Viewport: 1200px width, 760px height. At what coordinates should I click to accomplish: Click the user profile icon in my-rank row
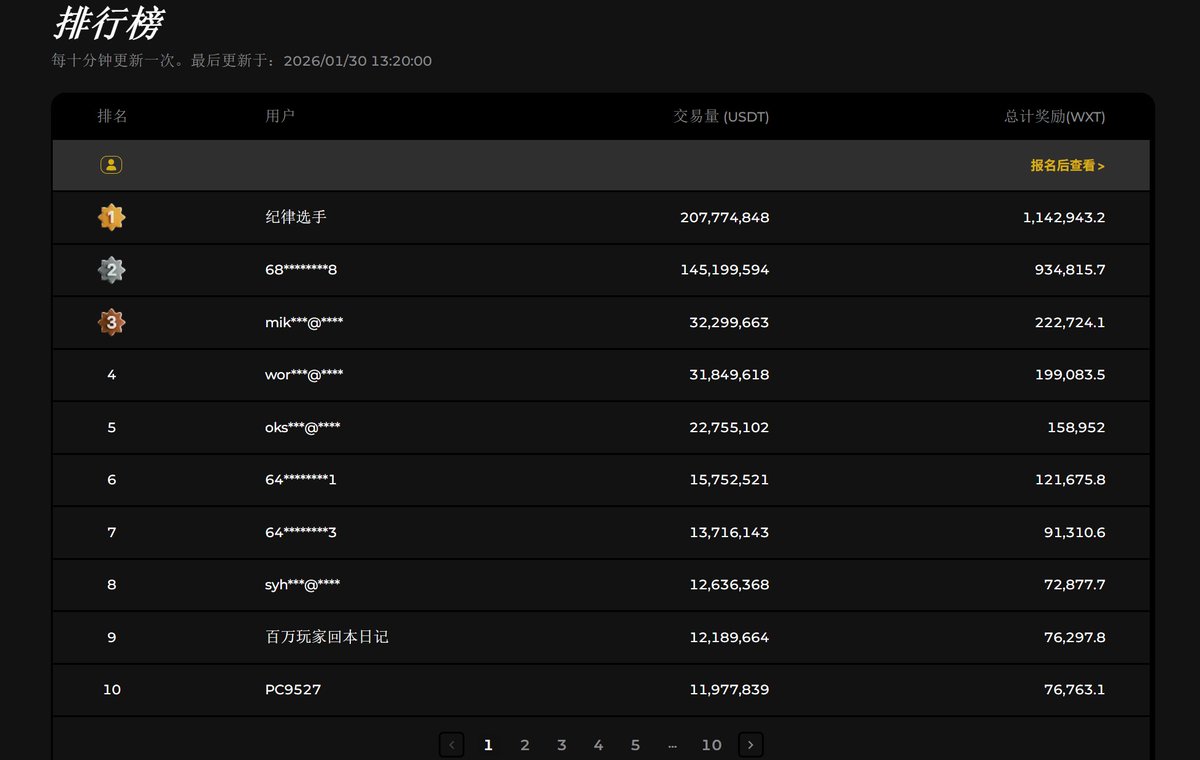[111, 165]
